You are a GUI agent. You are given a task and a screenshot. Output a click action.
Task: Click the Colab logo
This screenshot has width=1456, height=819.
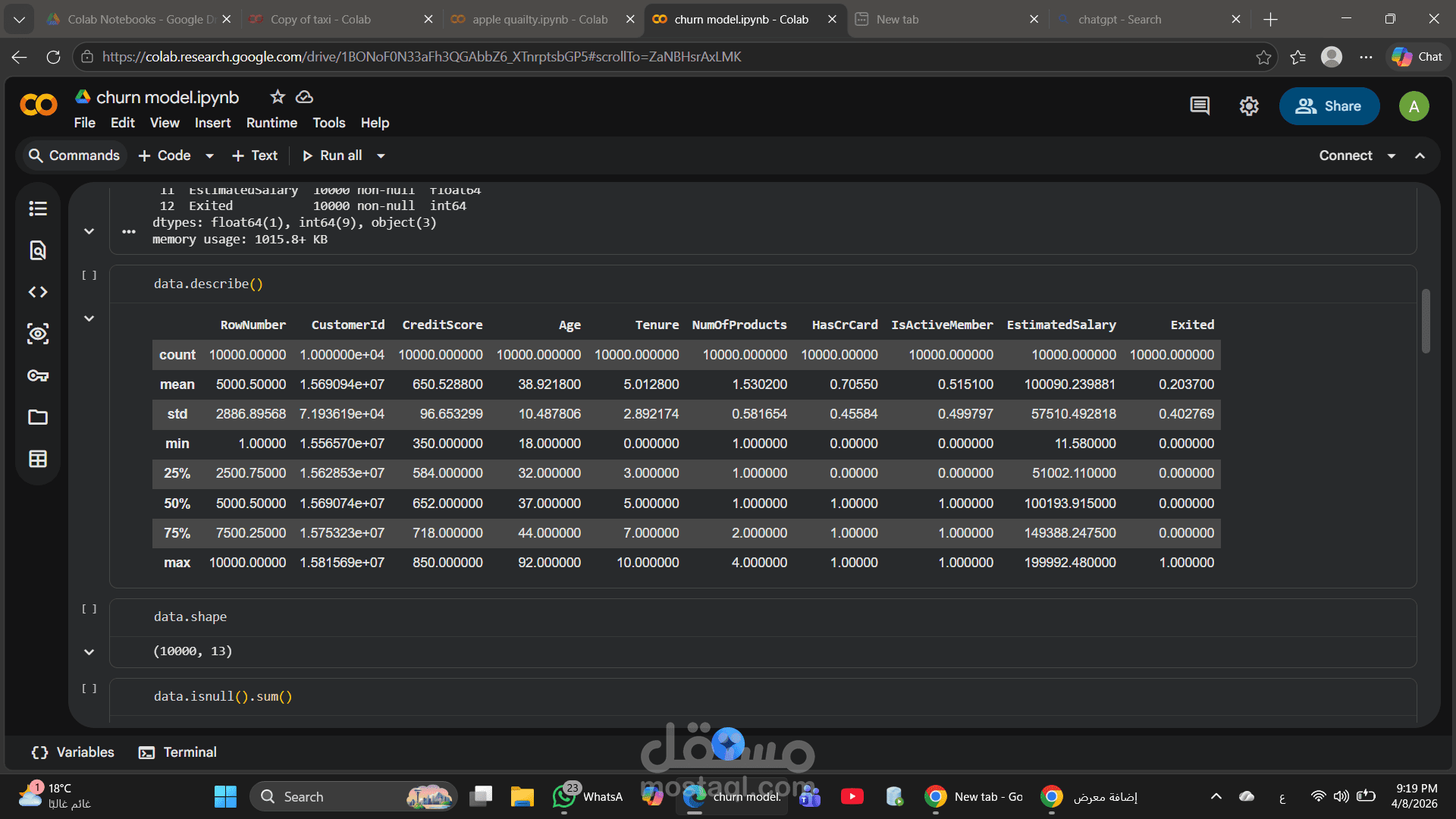[x=39, y=105]
